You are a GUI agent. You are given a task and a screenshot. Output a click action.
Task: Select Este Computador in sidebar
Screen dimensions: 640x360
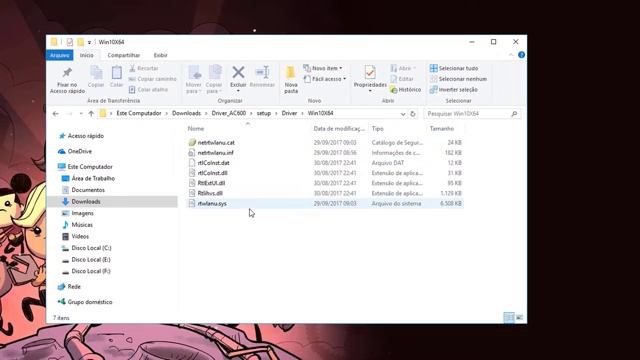click(x=90, y=167)
